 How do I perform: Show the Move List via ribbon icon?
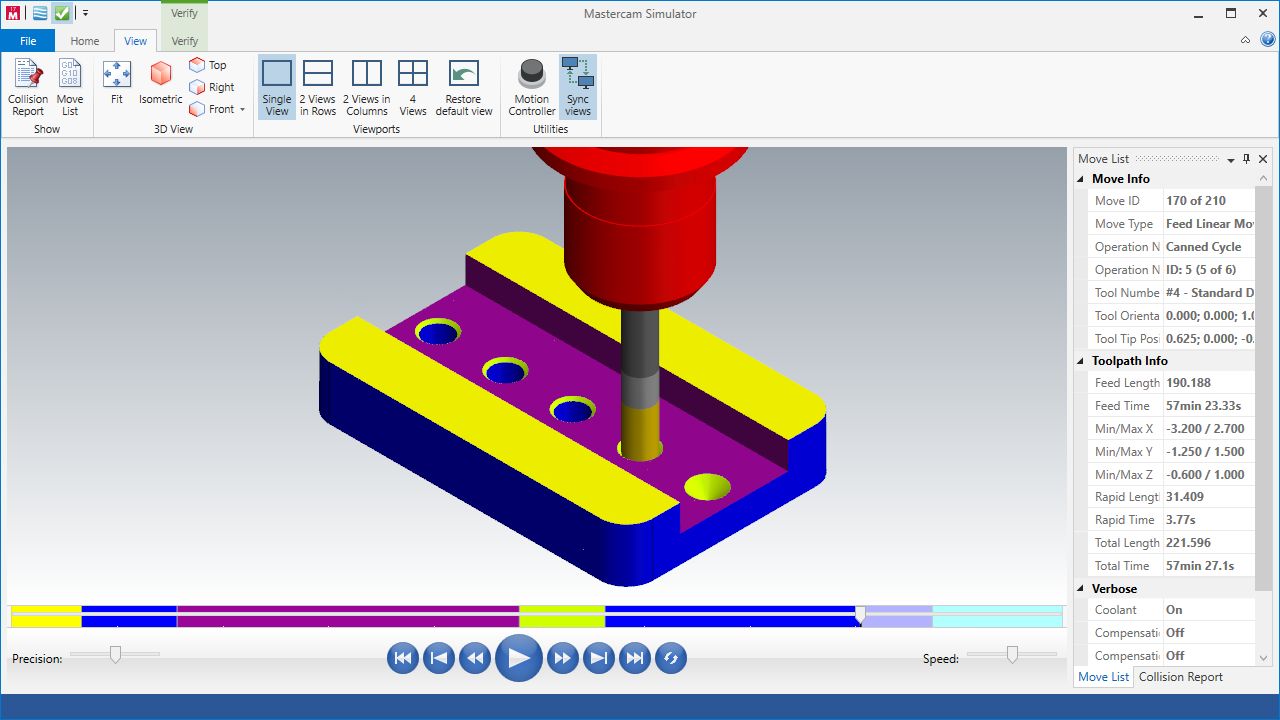[x=70, y=88]
